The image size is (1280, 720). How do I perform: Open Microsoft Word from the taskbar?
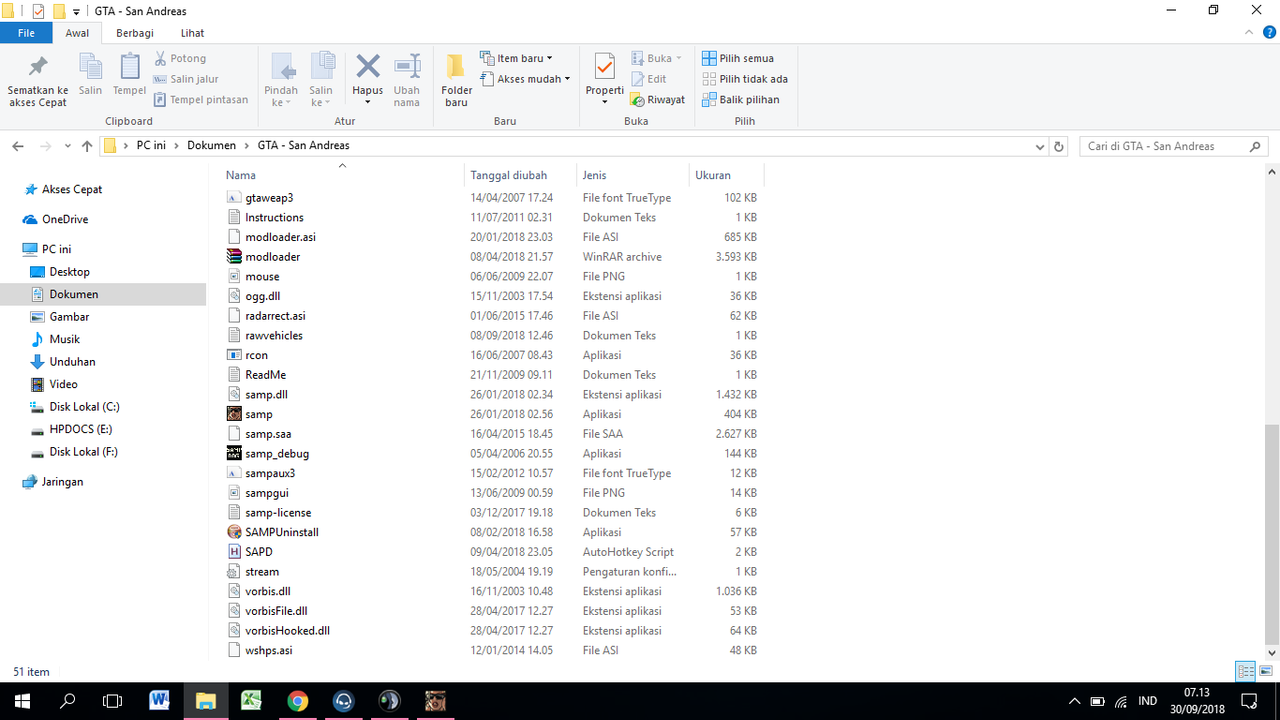(x=159, y=700)
